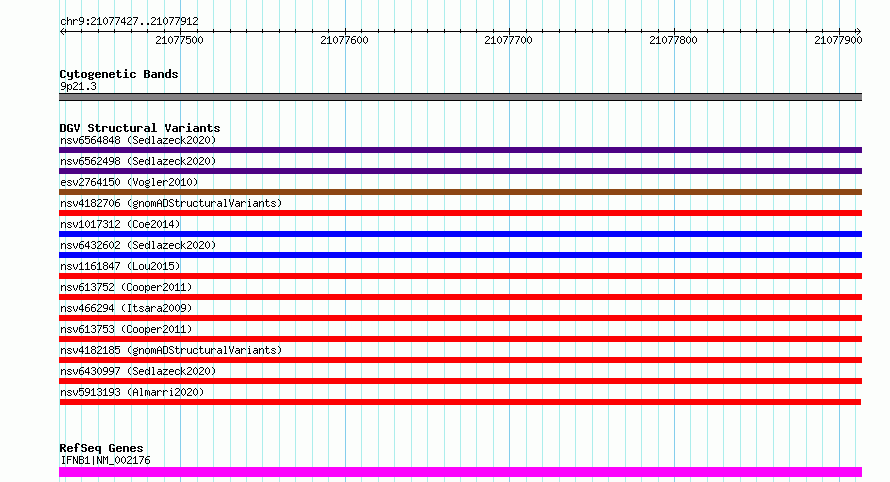Select the red bar under nsv1161847
This screenshot has height=482, width=890.
point(460,276)
